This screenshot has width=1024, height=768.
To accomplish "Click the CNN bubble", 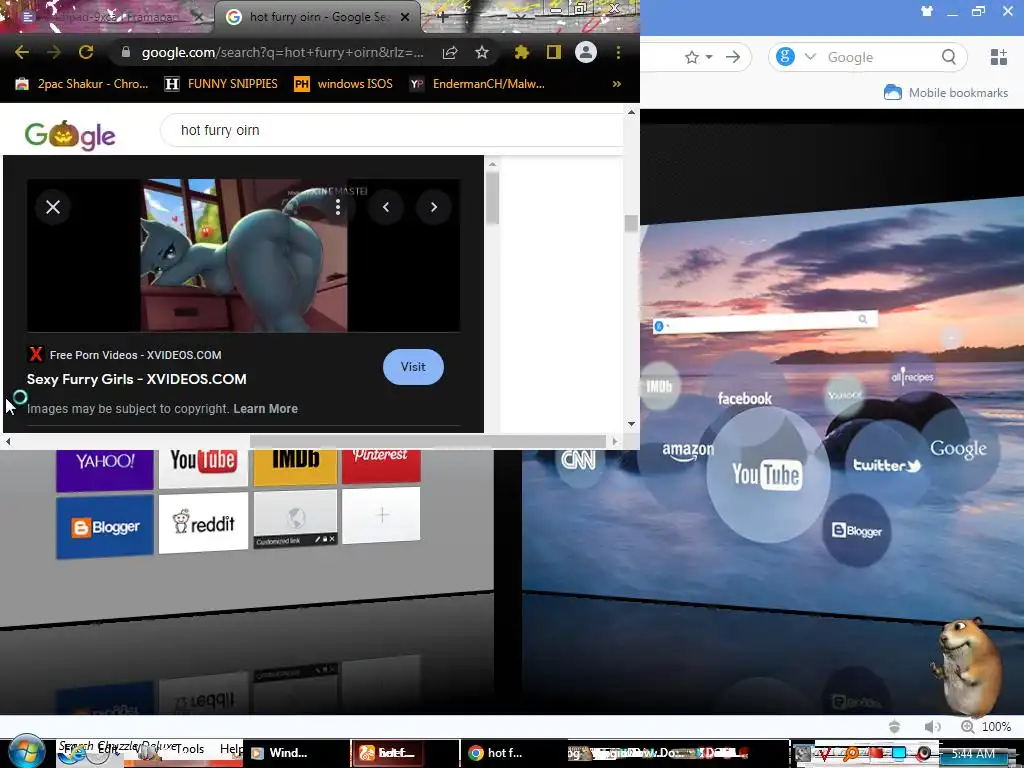I will [579, 460].
